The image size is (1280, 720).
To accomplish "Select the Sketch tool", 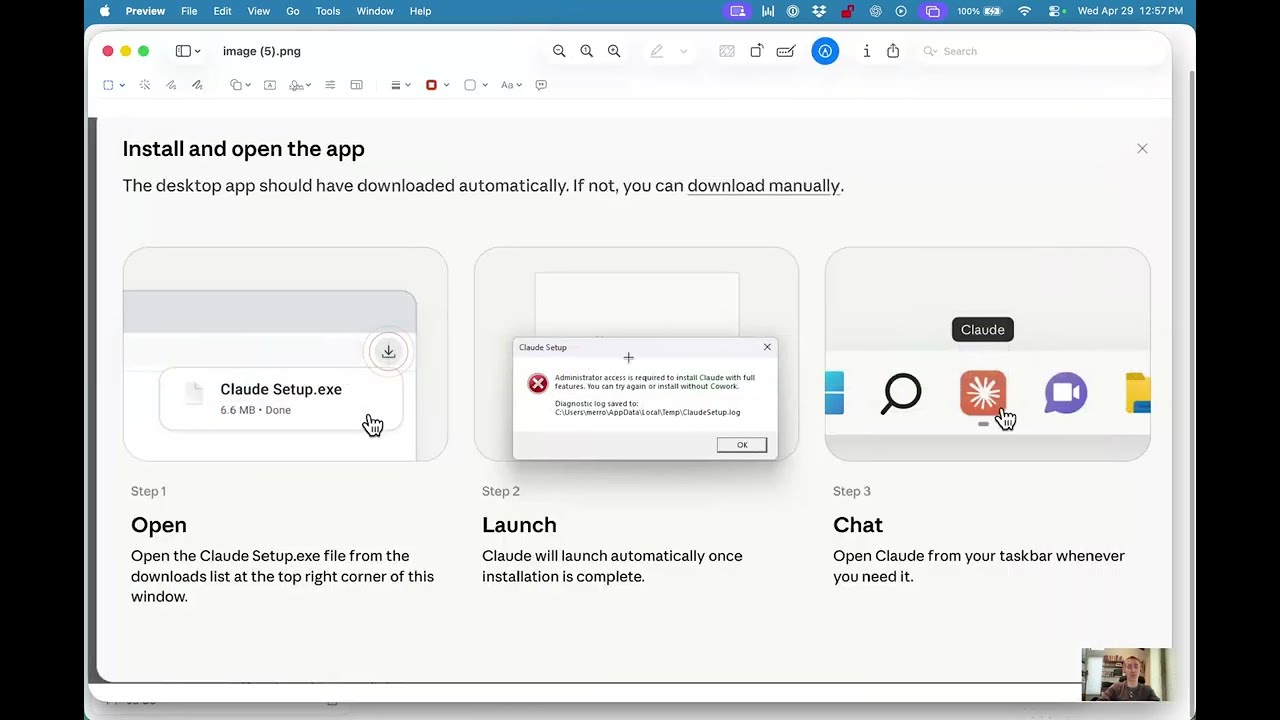I will coord(171,85).
